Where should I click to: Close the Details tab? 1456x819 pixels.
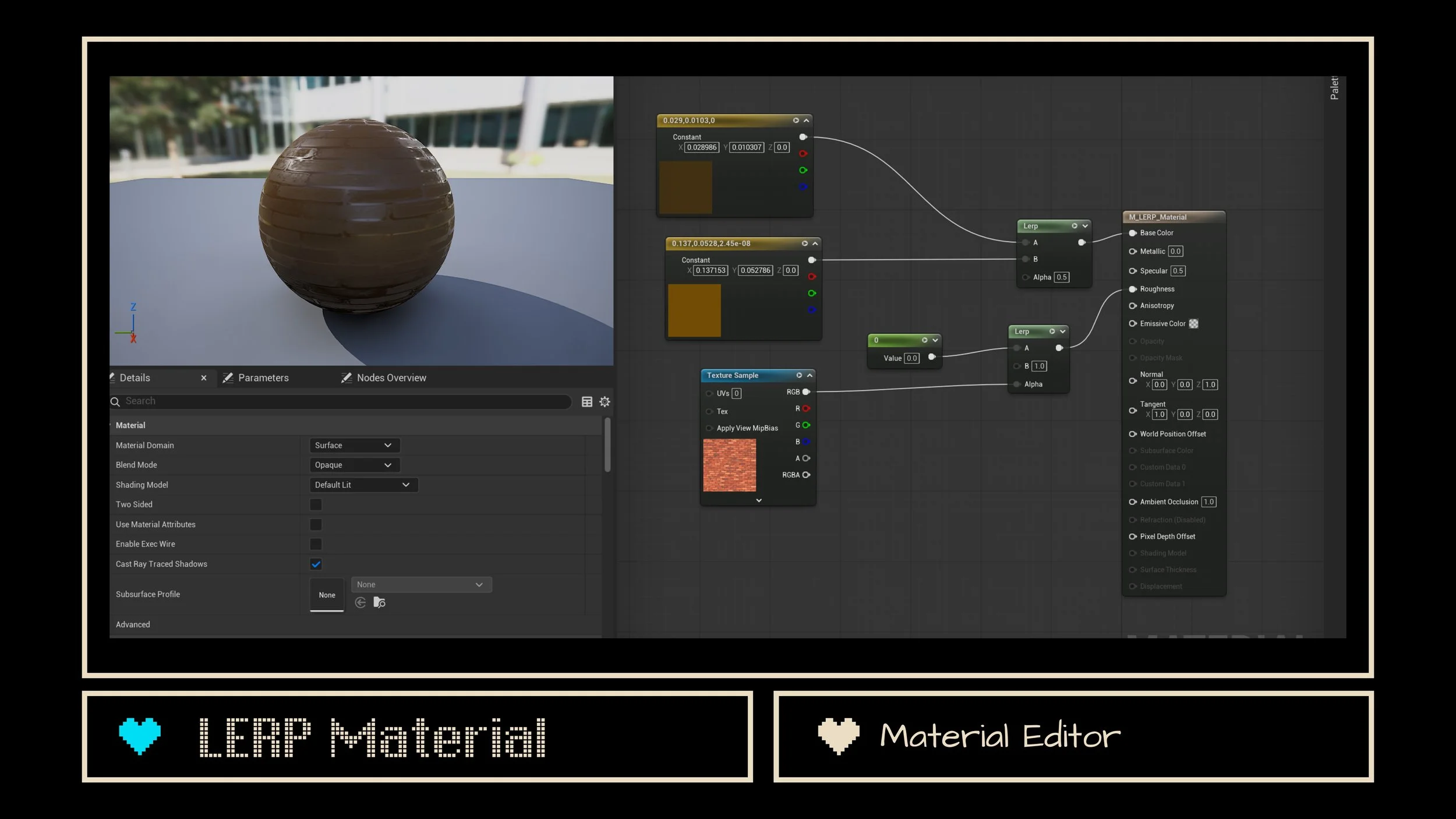point(203,378)
